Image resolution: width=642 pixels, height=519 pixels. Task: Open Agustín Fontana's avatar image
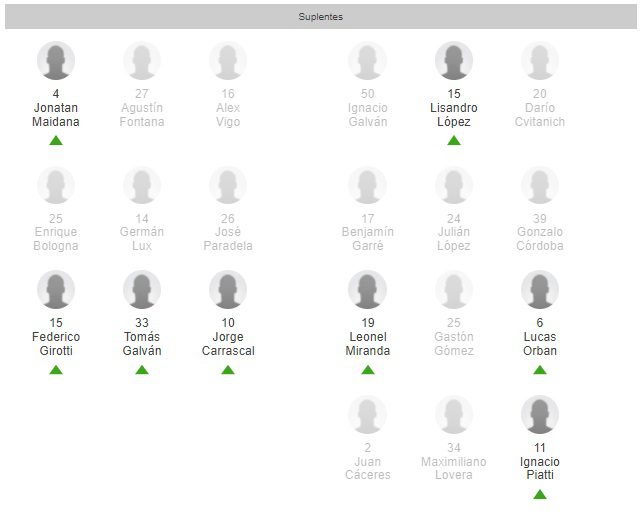click(142, 61)
